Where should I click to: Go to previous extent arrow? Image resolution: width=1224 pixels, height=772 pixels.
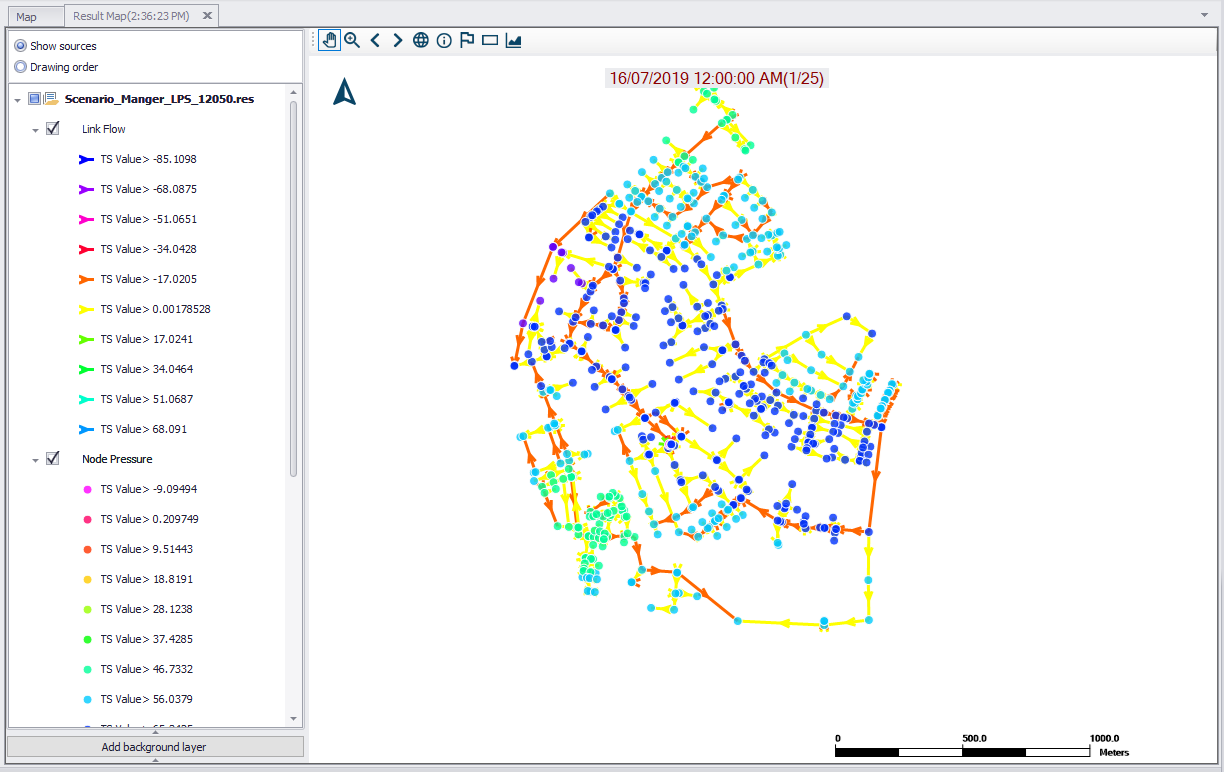click(375, 40)
